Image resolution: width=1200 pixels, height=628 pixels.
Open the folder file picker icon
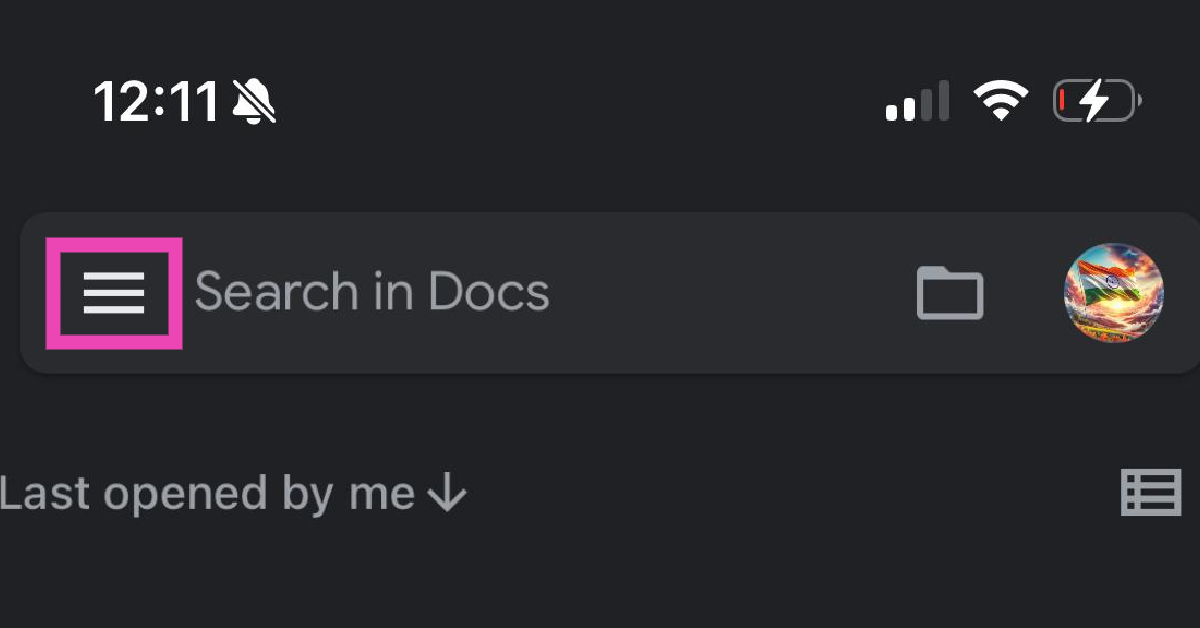(x=950, y=293)
